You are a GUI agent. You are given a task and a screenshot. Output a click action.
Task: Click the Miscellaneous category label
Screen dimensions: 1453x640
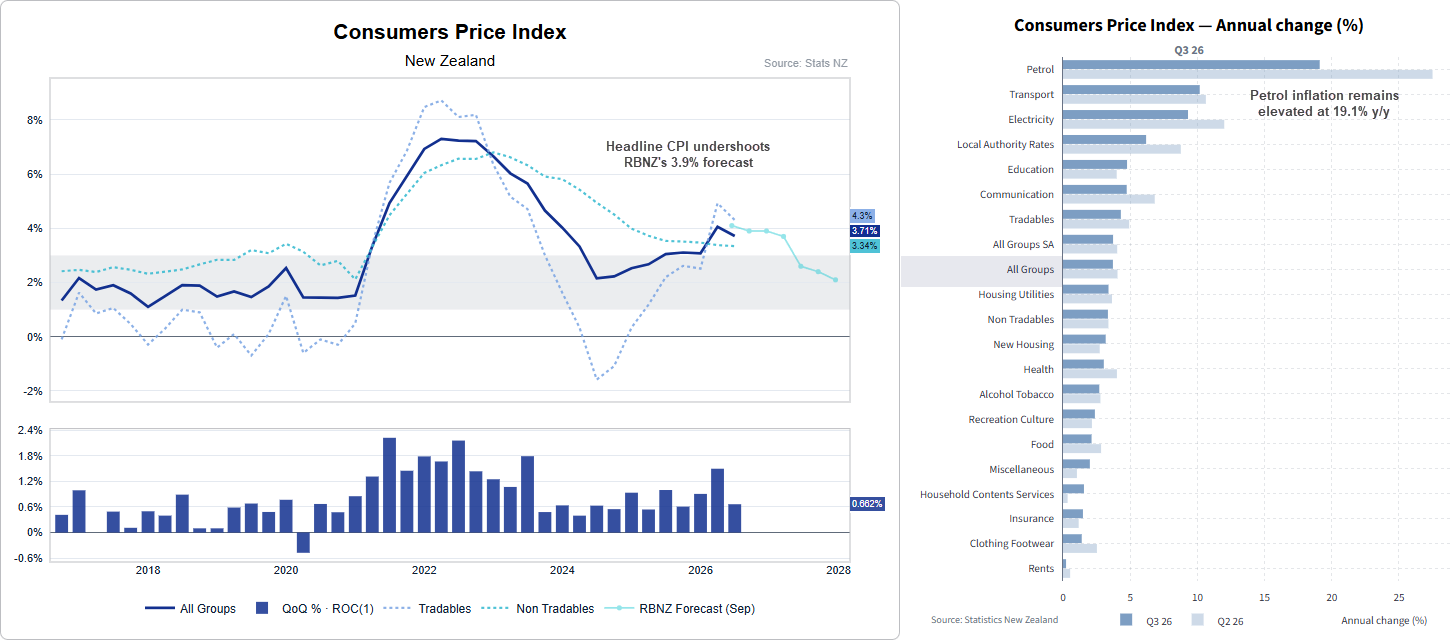(1022, 470)
